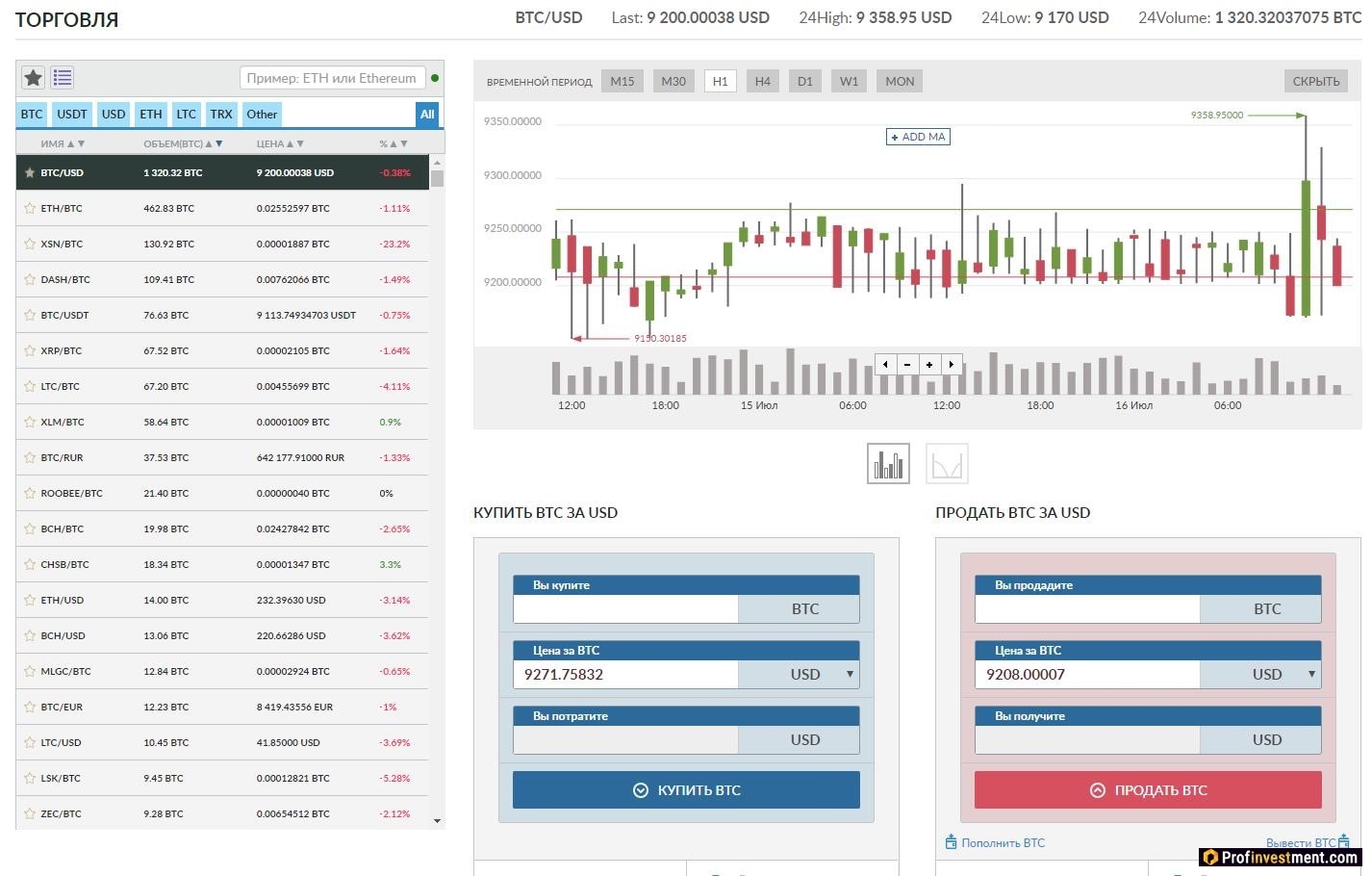Focus Вы купите BTC amount field
1372x876 pixels.
click(x=625, y=608)
